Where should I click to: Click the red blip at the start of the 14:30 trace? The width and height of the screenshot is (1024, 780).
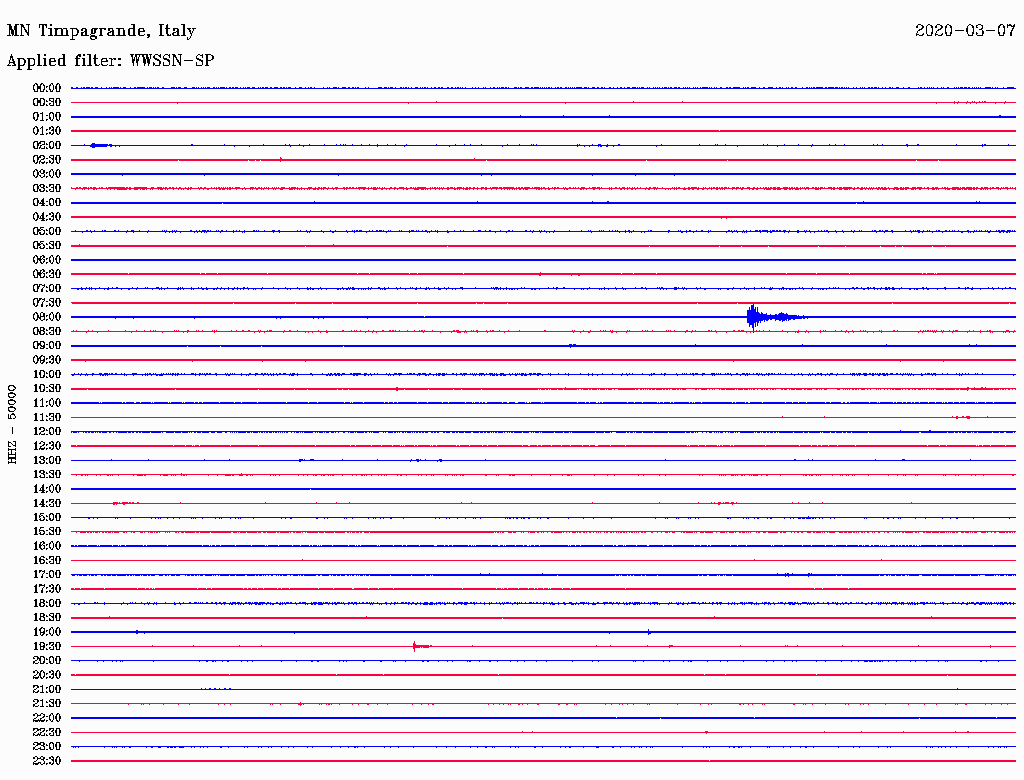(x=125, y=503)
